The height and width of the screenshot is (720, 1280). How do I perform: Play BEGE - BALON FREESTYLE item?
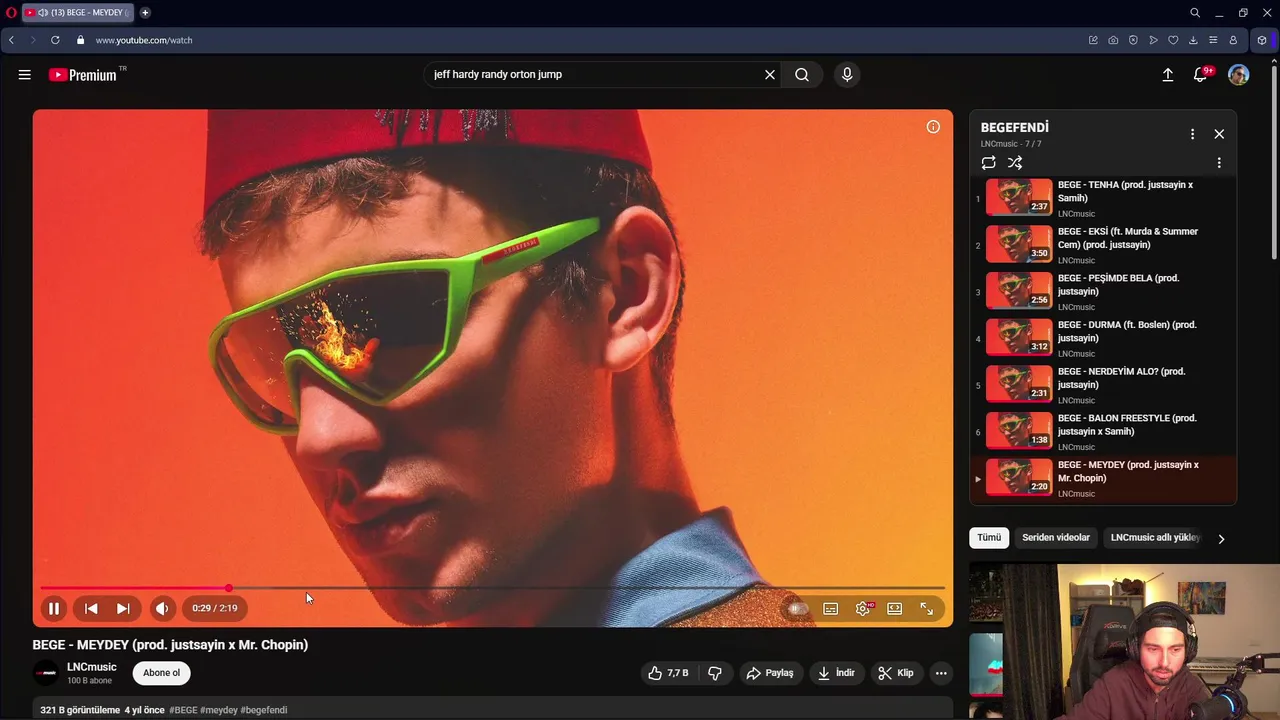pyautogui.click(x=1103, y=432)
